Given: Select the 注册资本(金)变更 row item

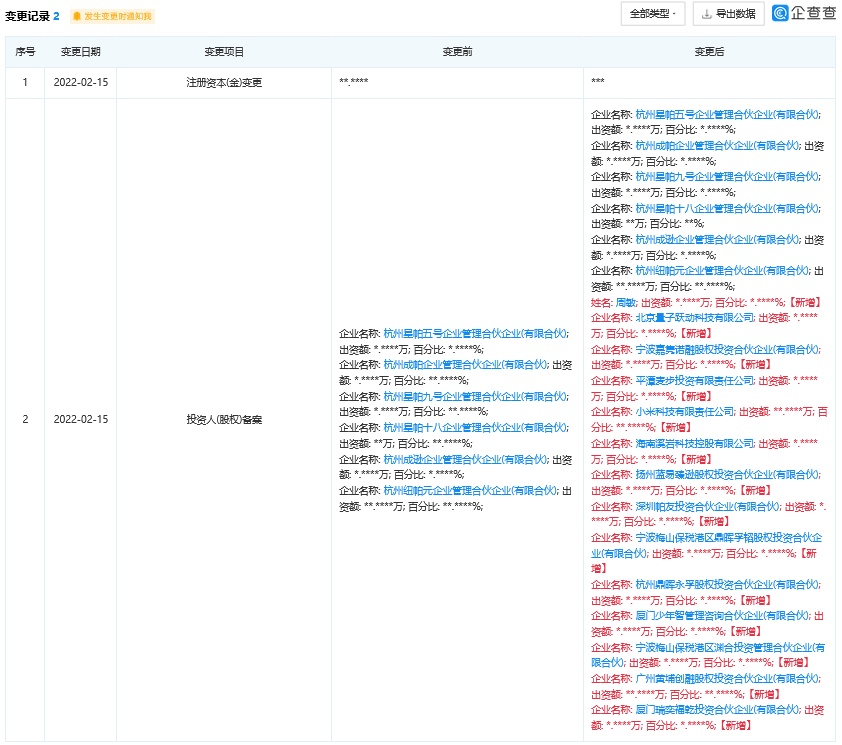Looking at the screenshot, I should [223, 82].
